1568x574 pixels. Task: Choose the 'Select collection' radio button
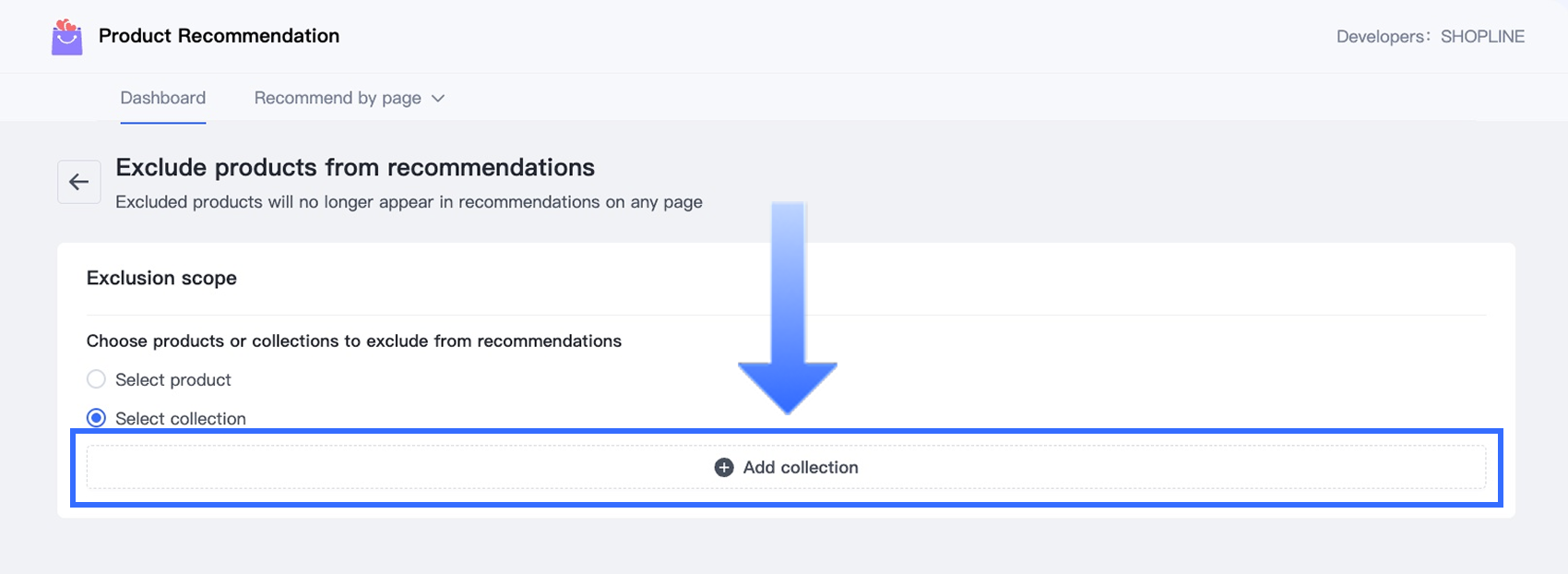[x=96, y=418]
